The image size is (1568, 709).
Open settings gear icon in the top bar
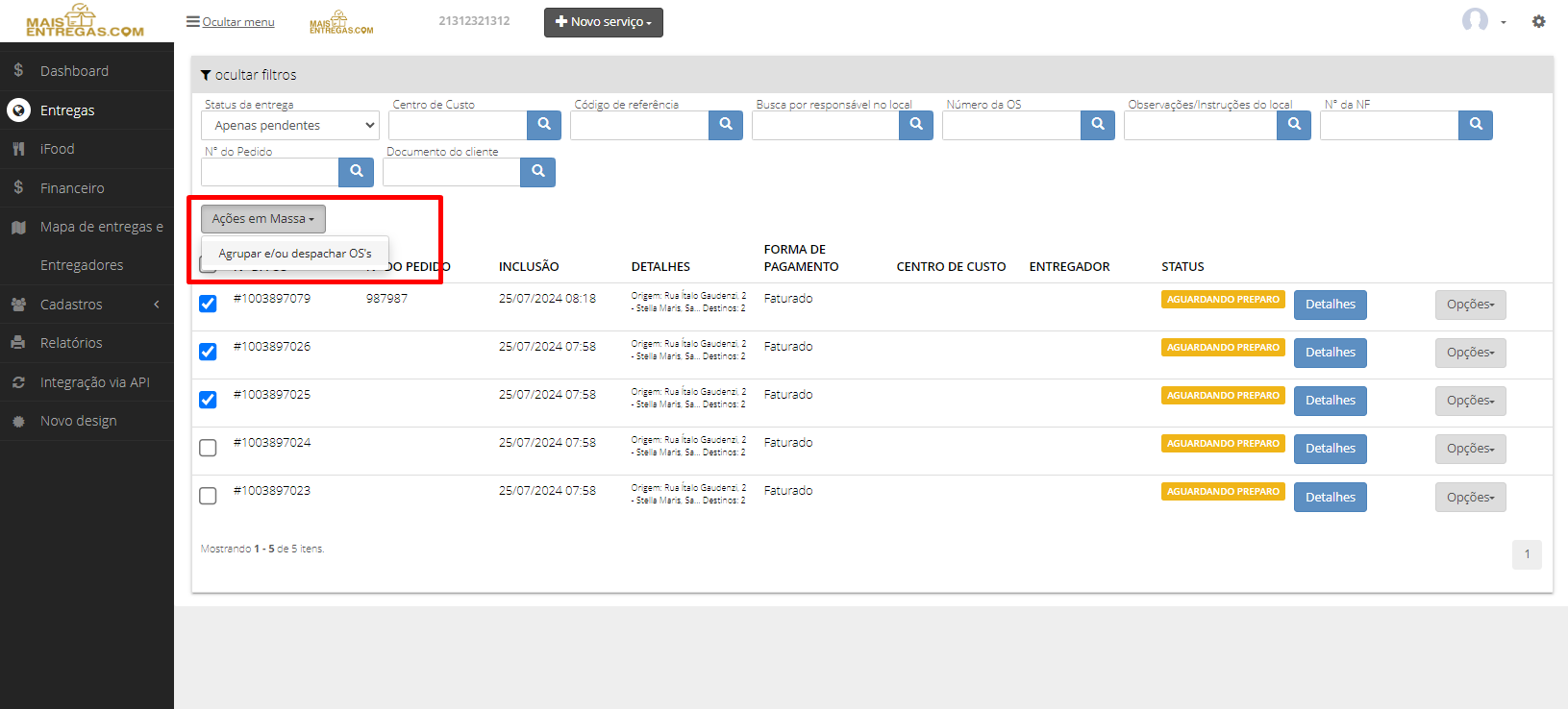point(1539,21)
